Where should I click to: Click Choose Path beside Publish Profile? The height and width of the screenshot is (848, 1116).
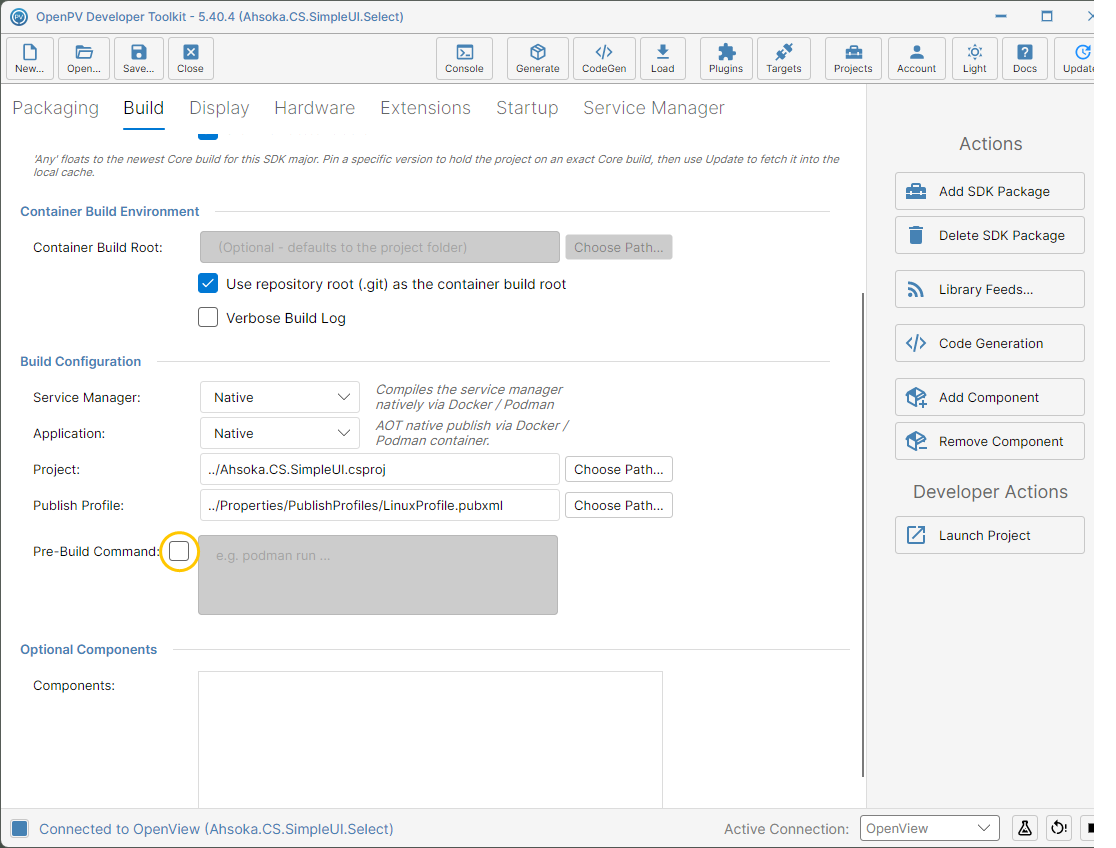pyautogui.click(x=618, y=505)
